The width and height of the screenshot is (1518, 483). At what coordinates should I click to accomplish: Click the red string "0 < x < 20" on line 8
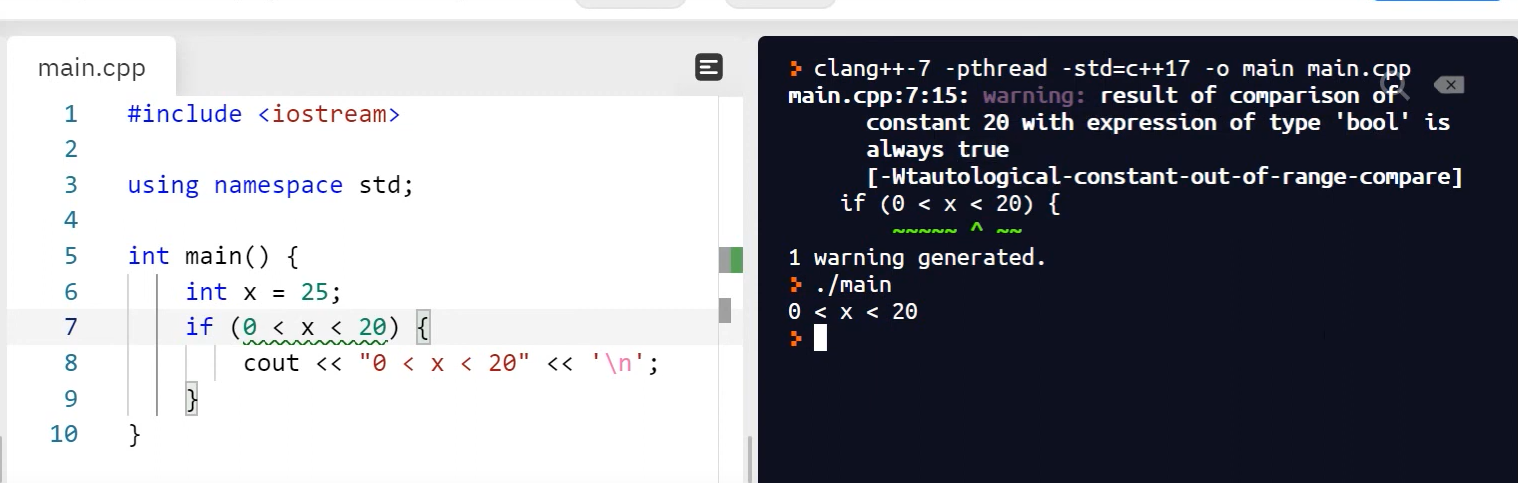point(444,363)
